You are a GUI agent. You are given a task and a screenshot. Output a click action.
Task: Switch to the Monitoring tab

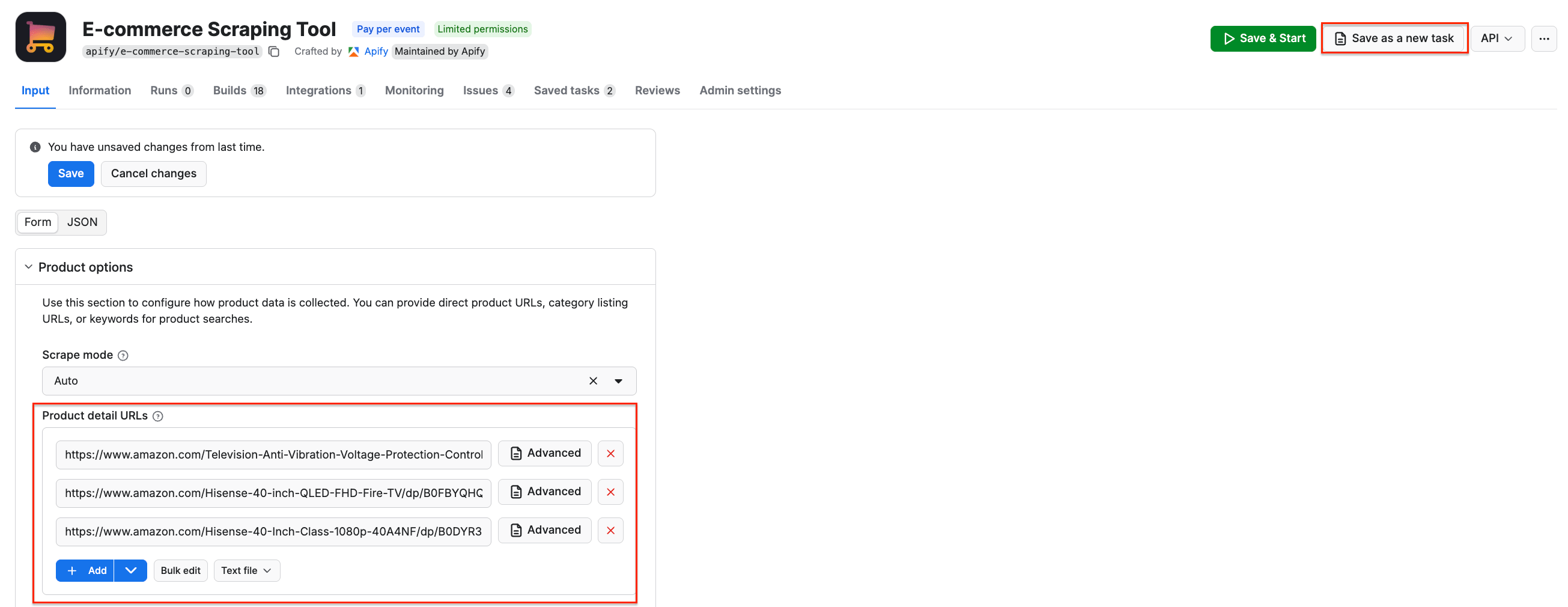click(x=415, y=91)
